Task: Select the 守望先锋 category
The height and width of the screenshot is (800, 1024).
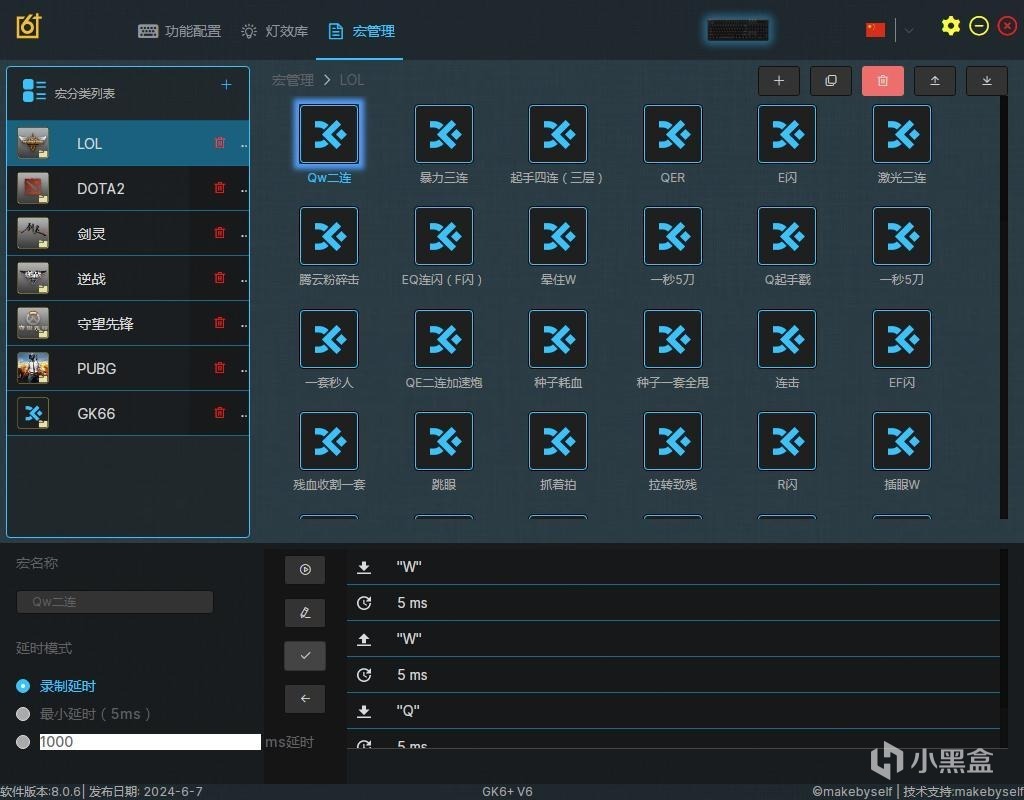Action: click(128, 323)
